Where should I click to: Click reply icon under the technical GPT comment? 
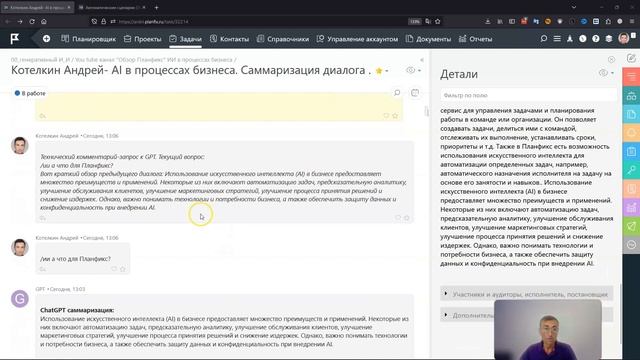[42, 218]
